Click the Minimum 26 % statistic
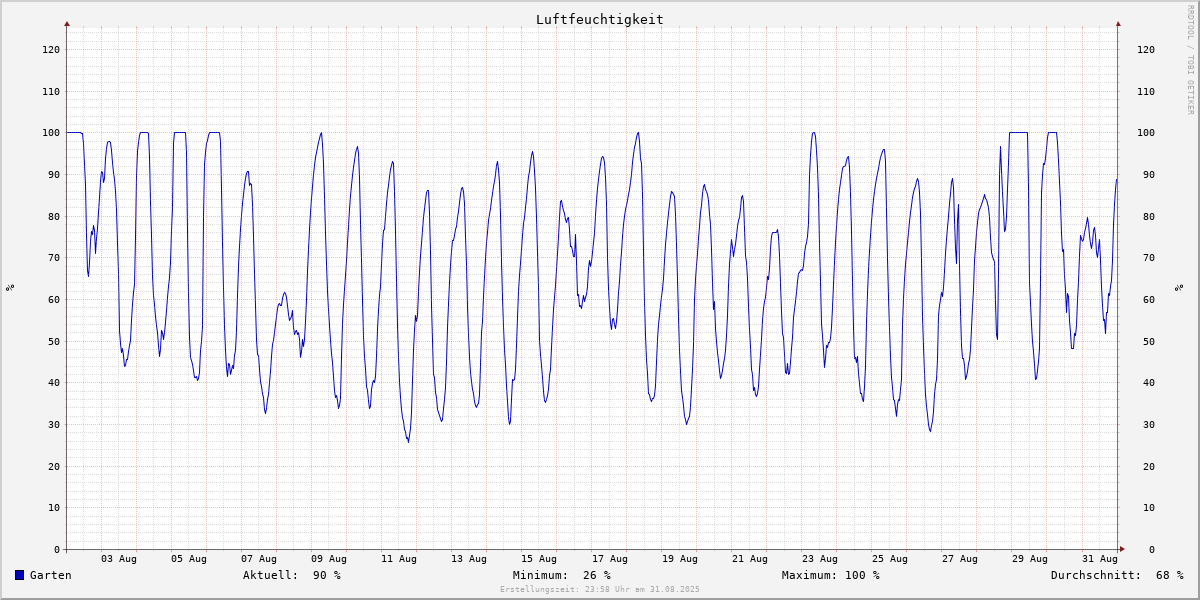 [561, 575]
